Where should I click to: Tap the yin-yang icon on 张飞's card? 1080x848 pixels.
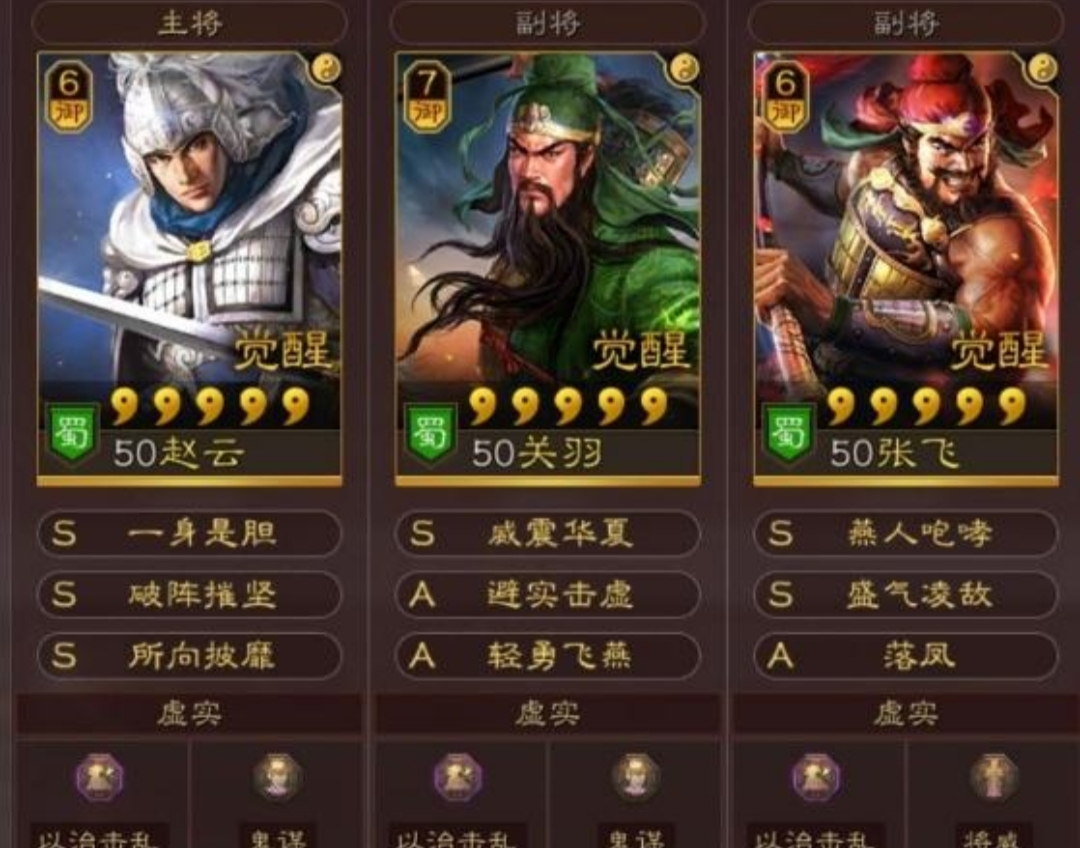coord(1043,69)
